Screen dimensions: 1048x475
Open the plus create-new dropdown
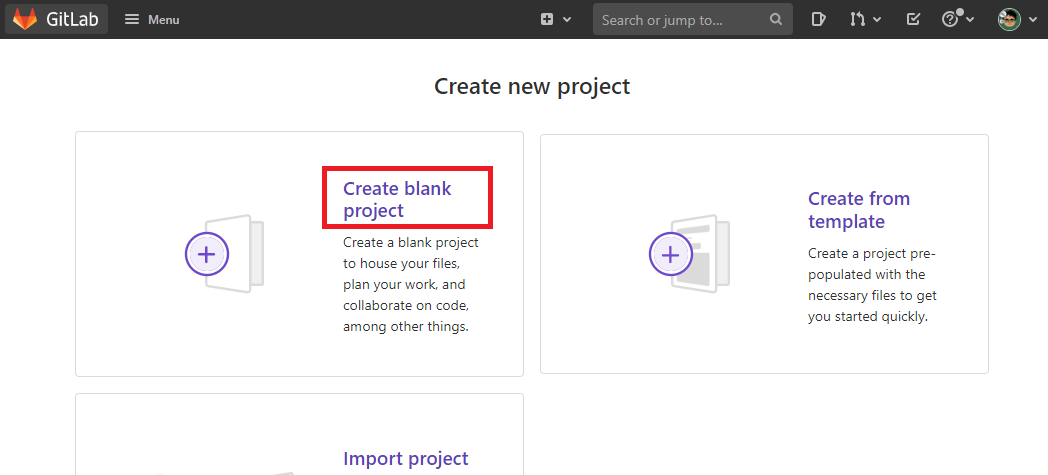(556, 19)
